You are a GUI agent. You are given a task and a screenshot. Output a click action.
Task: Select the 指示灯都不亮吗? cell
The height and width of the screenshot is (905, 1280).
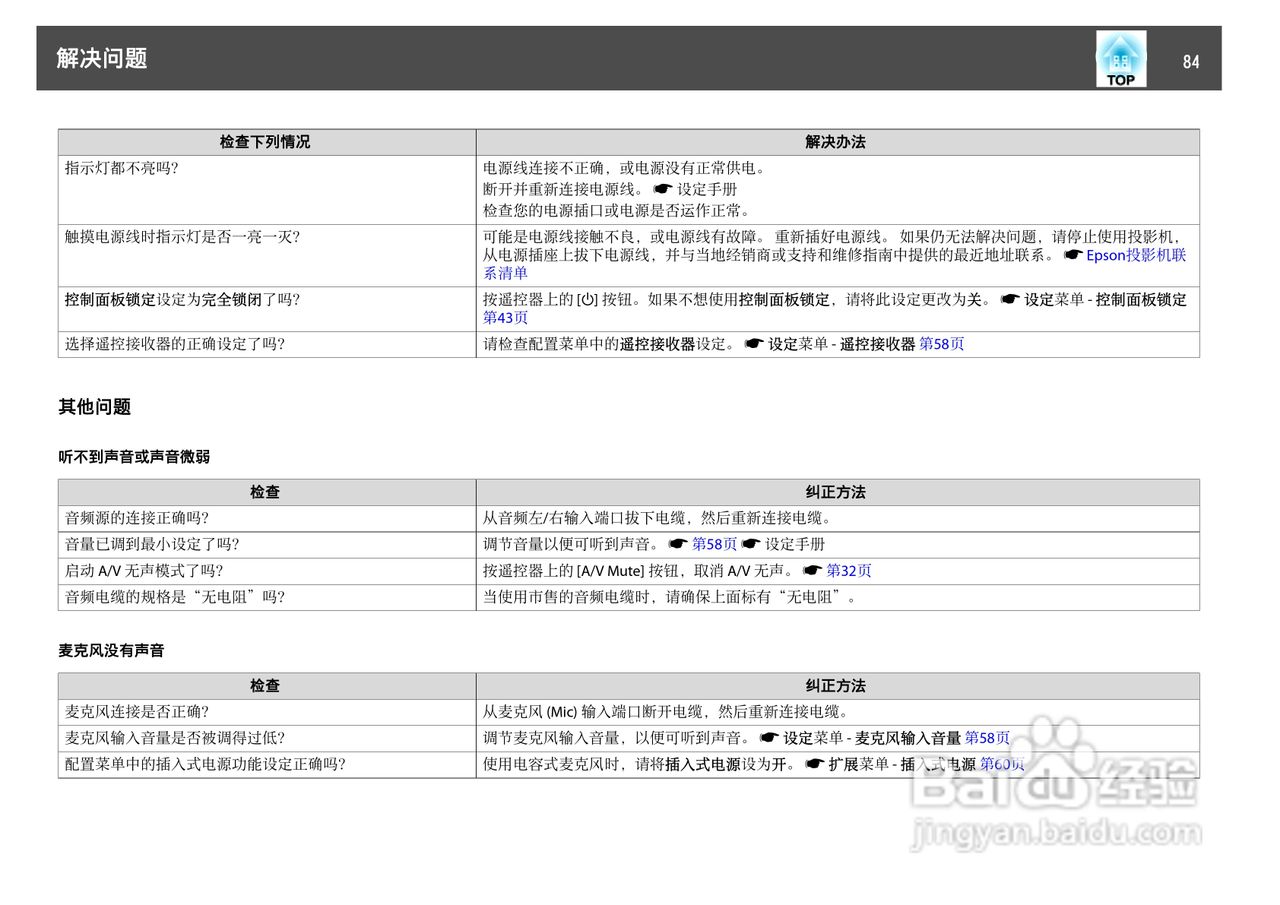click(x=266, y=189)
